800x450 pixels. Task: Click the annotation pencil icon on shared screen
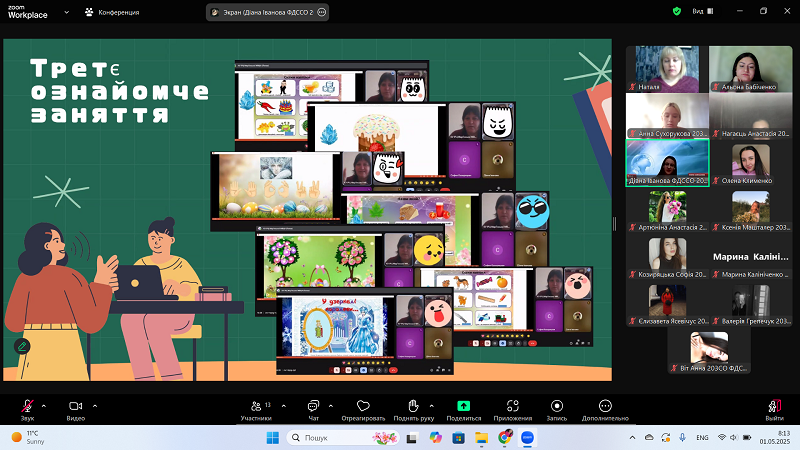pos(22,346)
